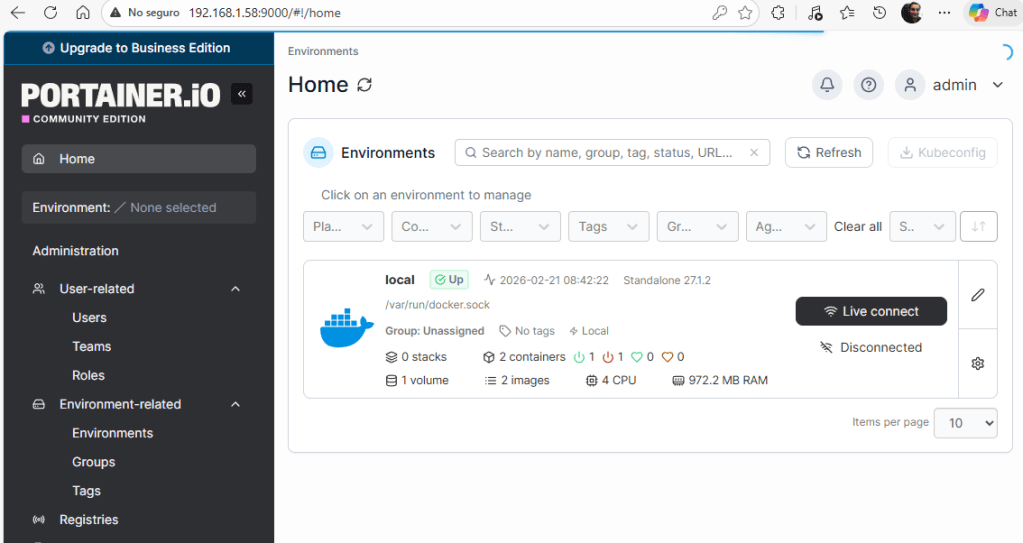Click browser back arrow button

coord(18,13)
